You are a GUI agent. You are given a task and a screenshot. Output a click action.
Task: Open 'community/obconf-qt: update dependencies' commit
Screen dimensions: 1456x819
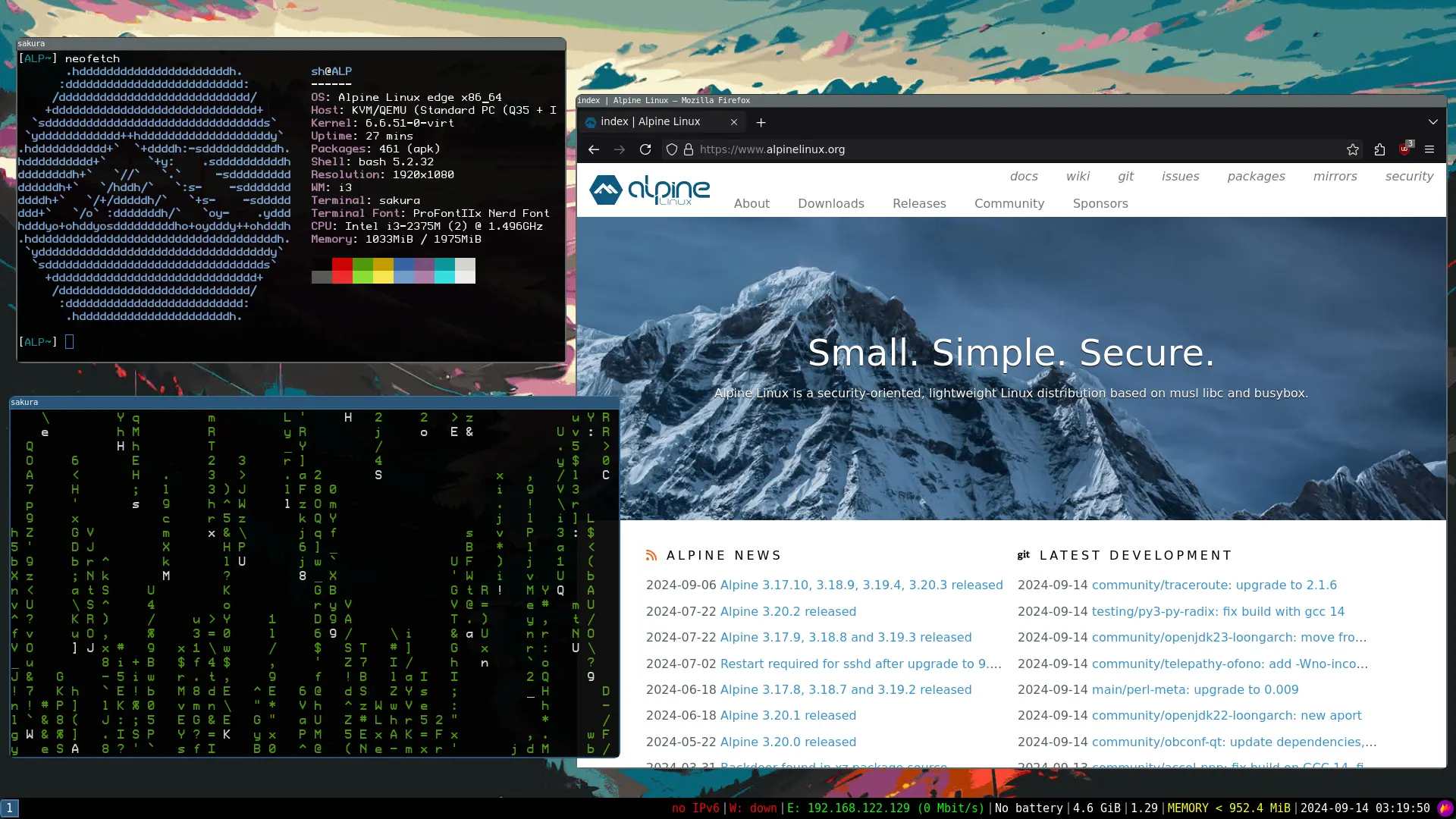pos(1234,742)
